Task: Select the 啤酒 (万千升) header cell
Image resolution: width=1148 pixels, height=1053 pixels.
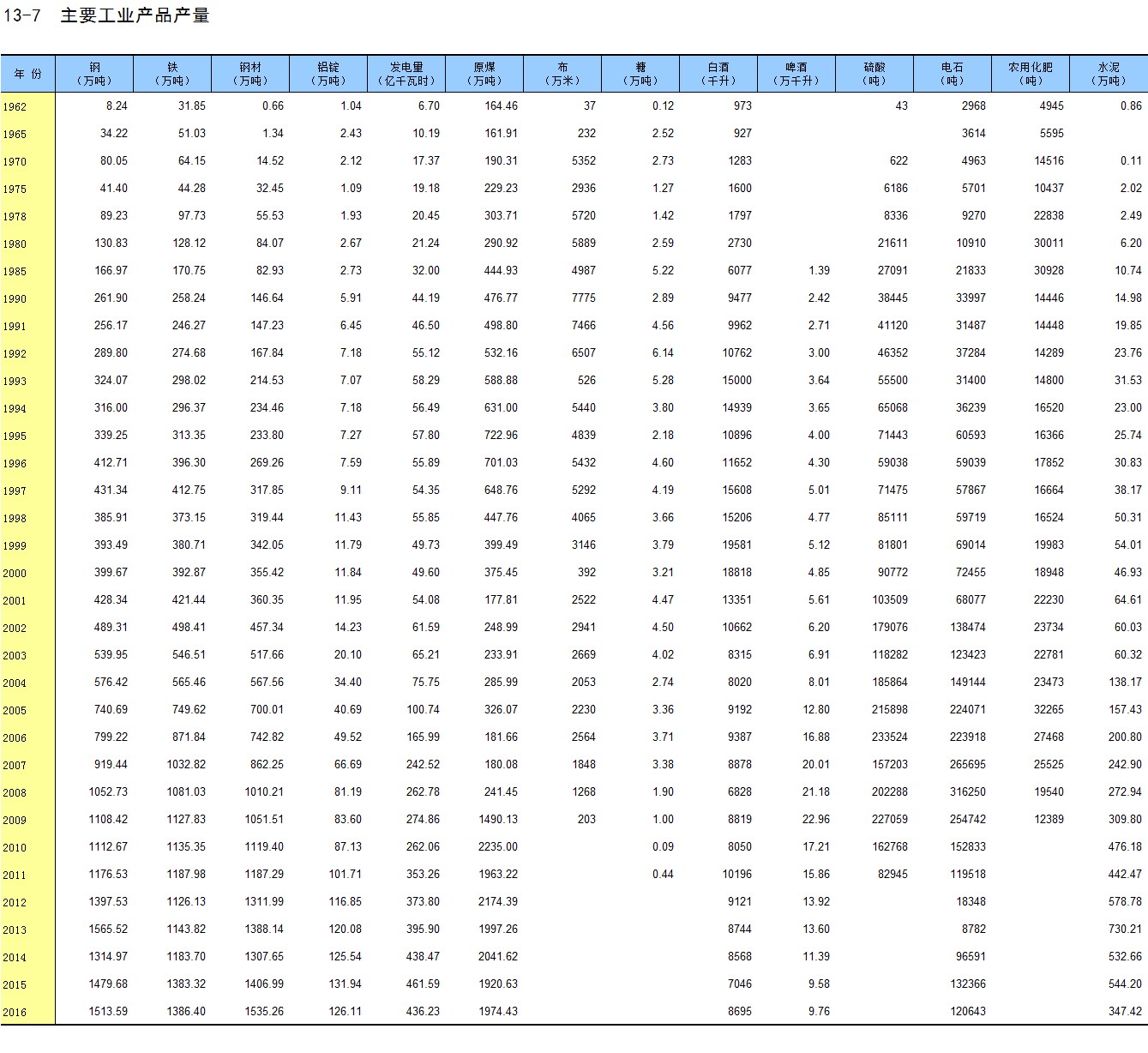Action: tap(796, 74)
